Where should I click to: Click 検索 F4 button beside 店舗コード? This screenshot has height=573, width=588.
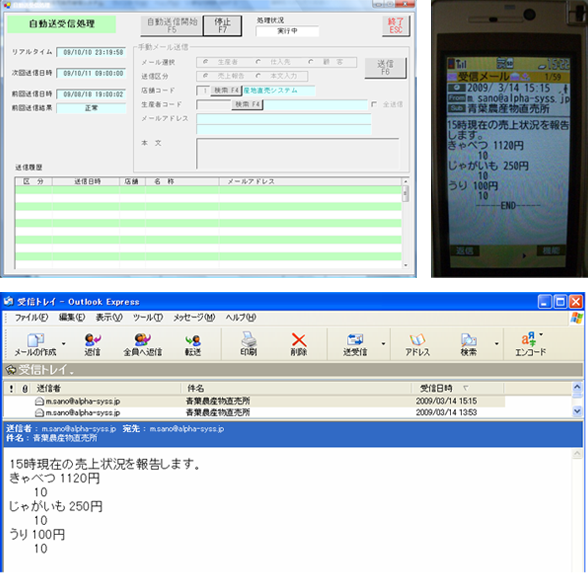(x=226, y=90)
